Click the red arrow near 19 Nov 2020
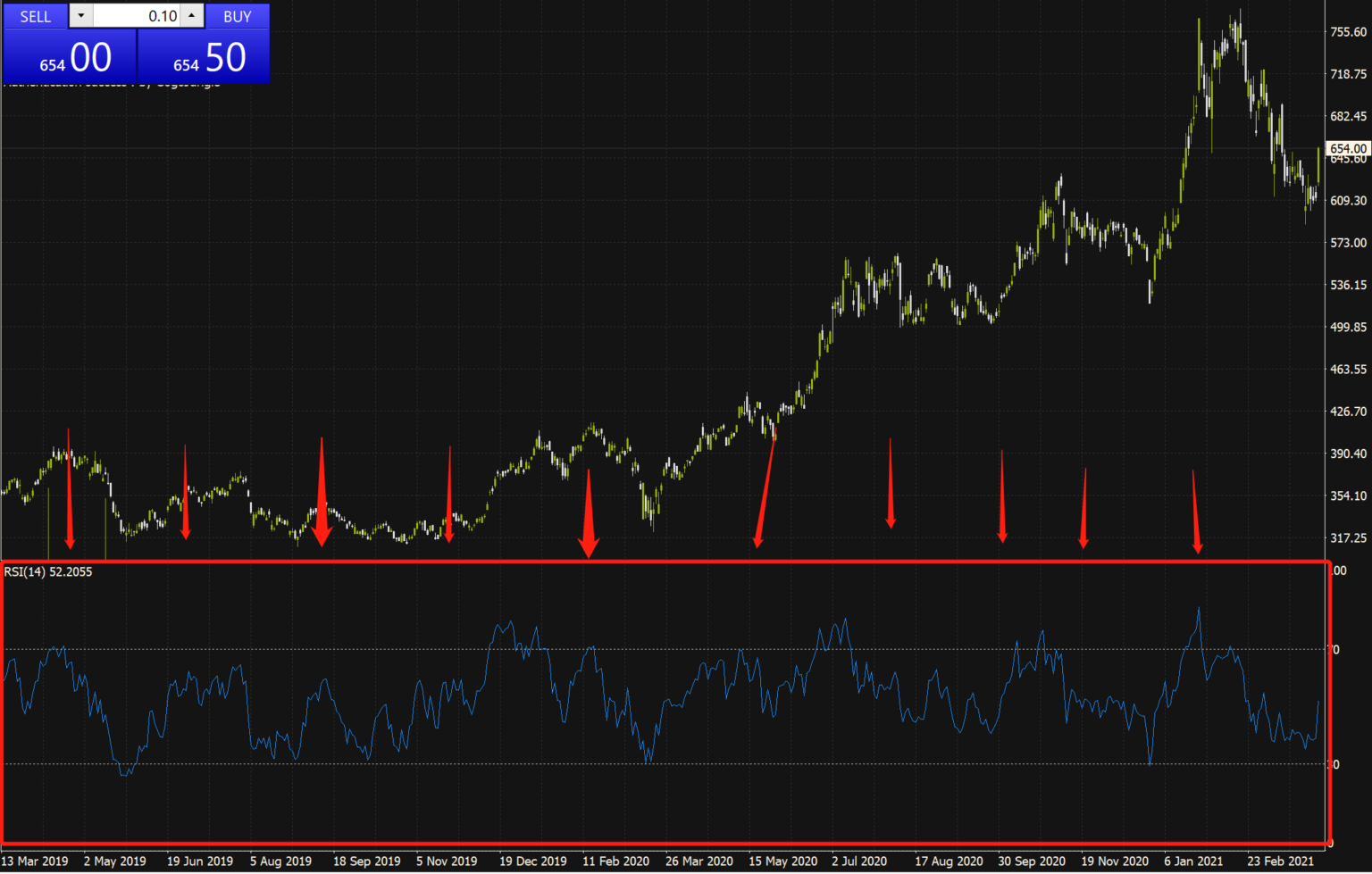The width and height of the screenshot is (1372, 874). [x=1084, y=508]
